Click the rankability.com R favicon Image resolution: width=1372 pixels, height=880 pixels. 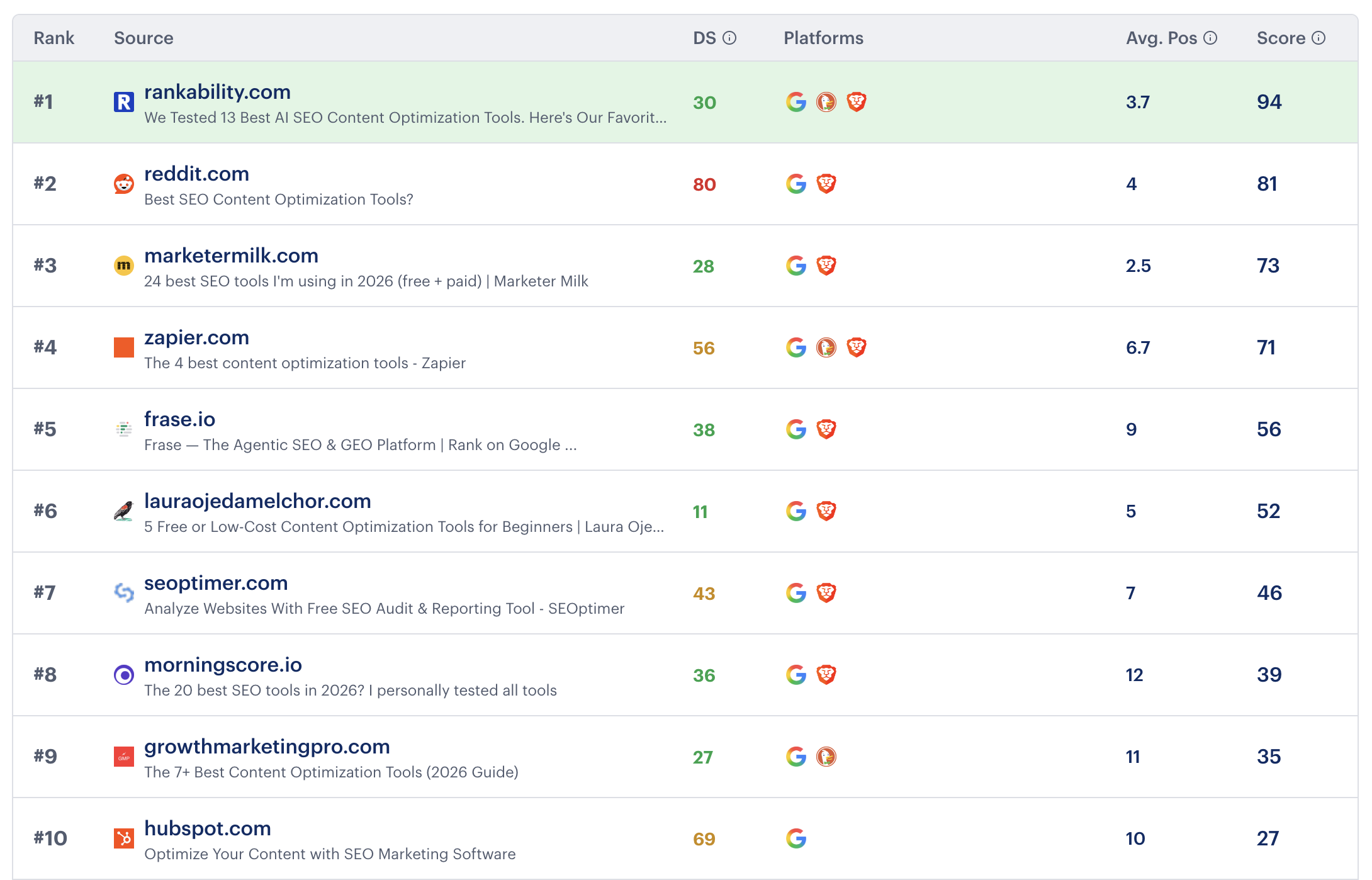coord(124,101)
